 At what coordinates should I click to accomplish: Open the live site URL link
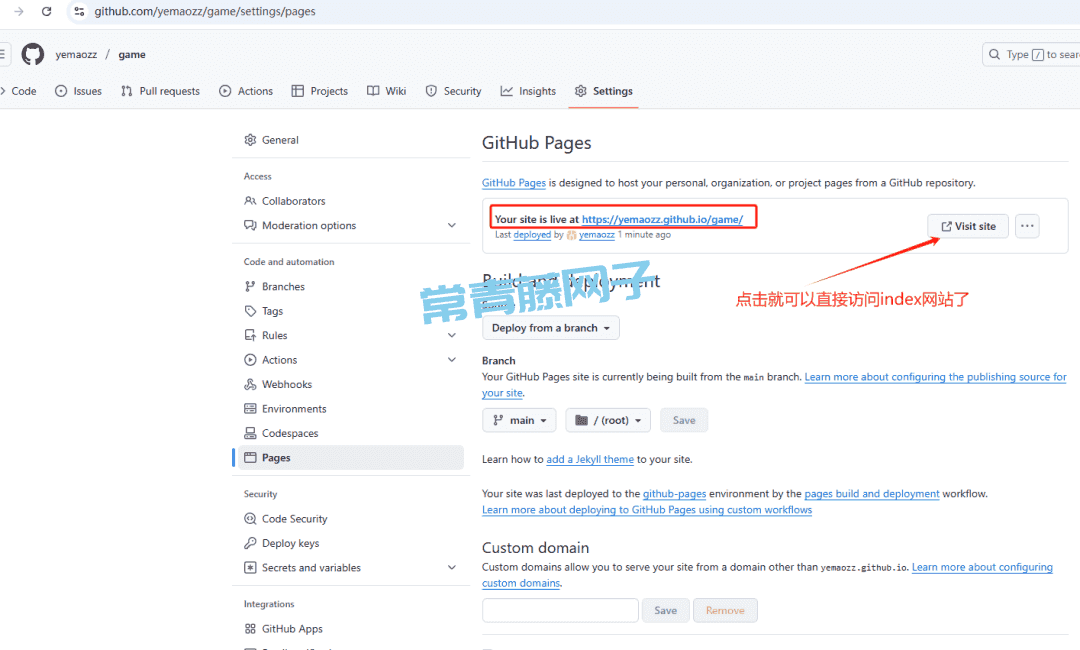pos(663,219)
